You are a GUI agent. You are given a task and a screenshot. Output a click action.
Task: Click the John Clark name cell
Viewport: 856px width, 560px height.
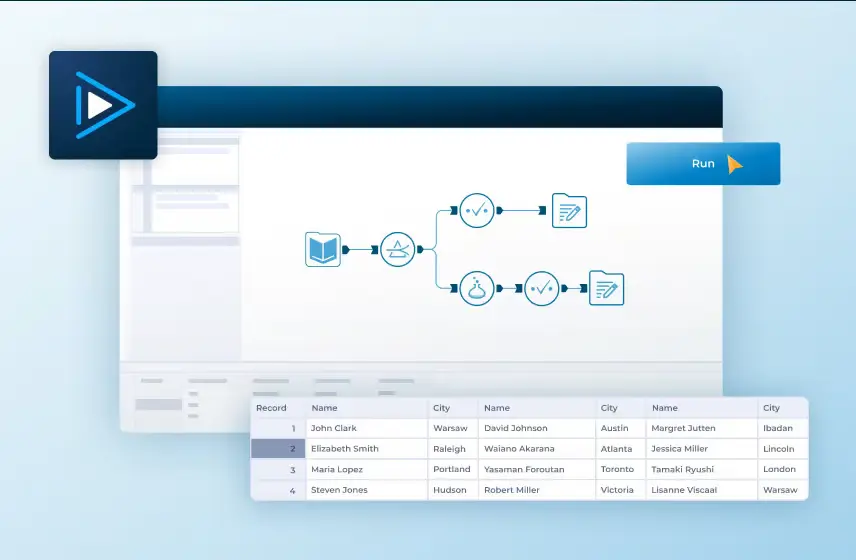click(334, 428)
